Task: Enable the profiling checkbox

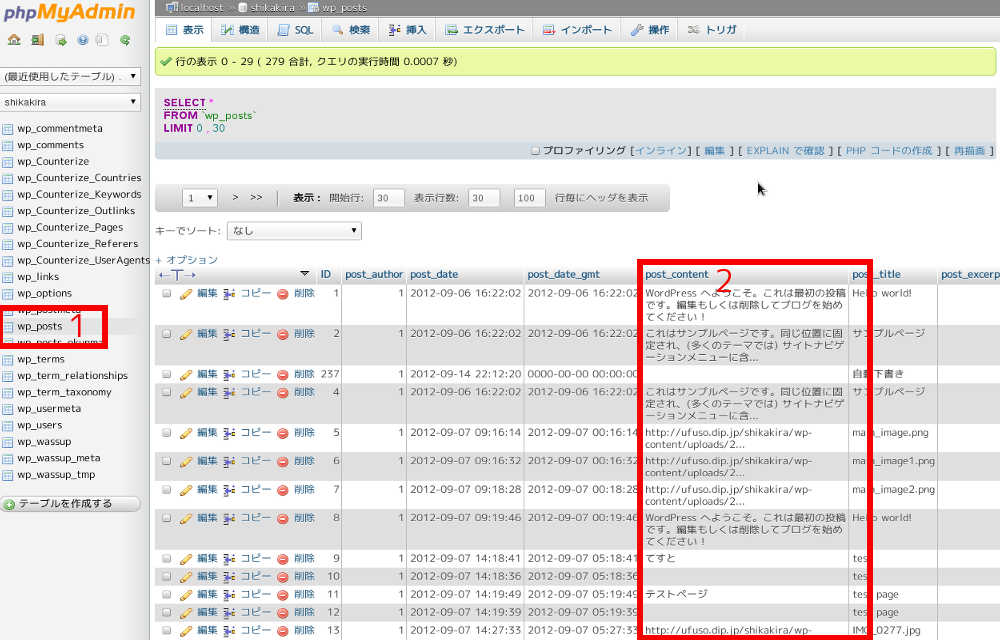Action: [x=535, y=151]
